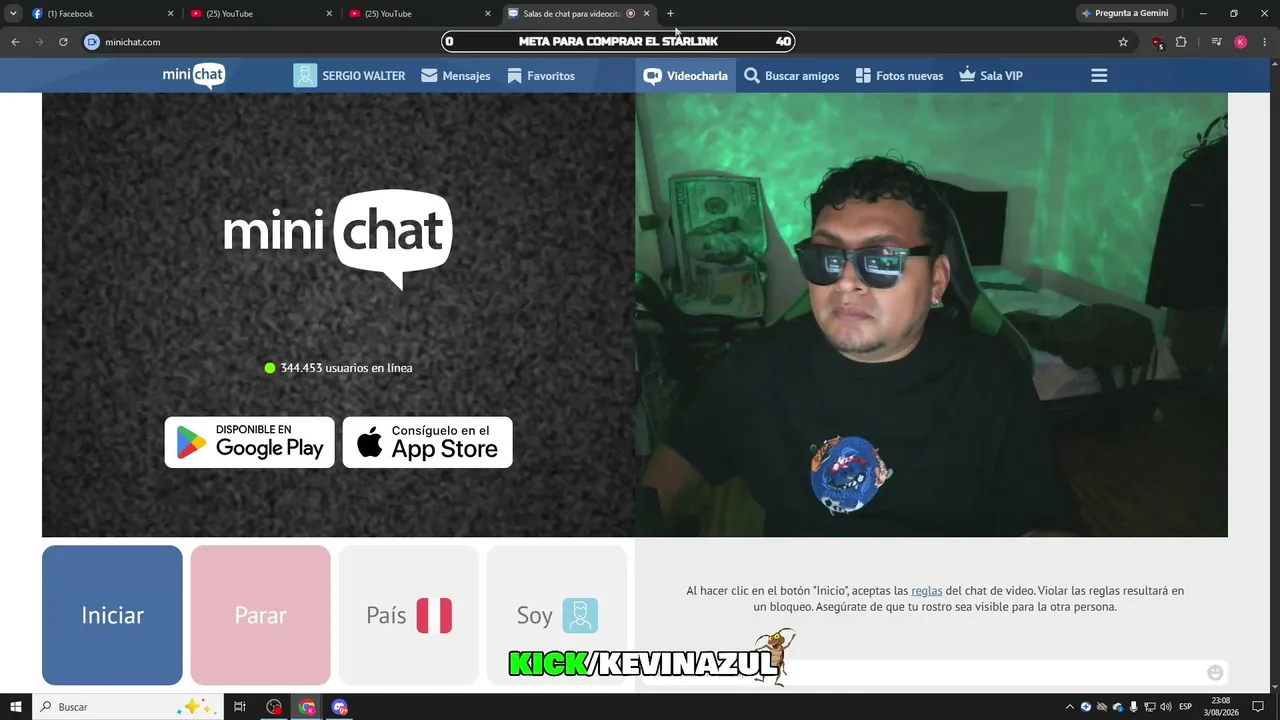Open the Sala VIP section
1280x720 pixels.
(x=991, y=76)
